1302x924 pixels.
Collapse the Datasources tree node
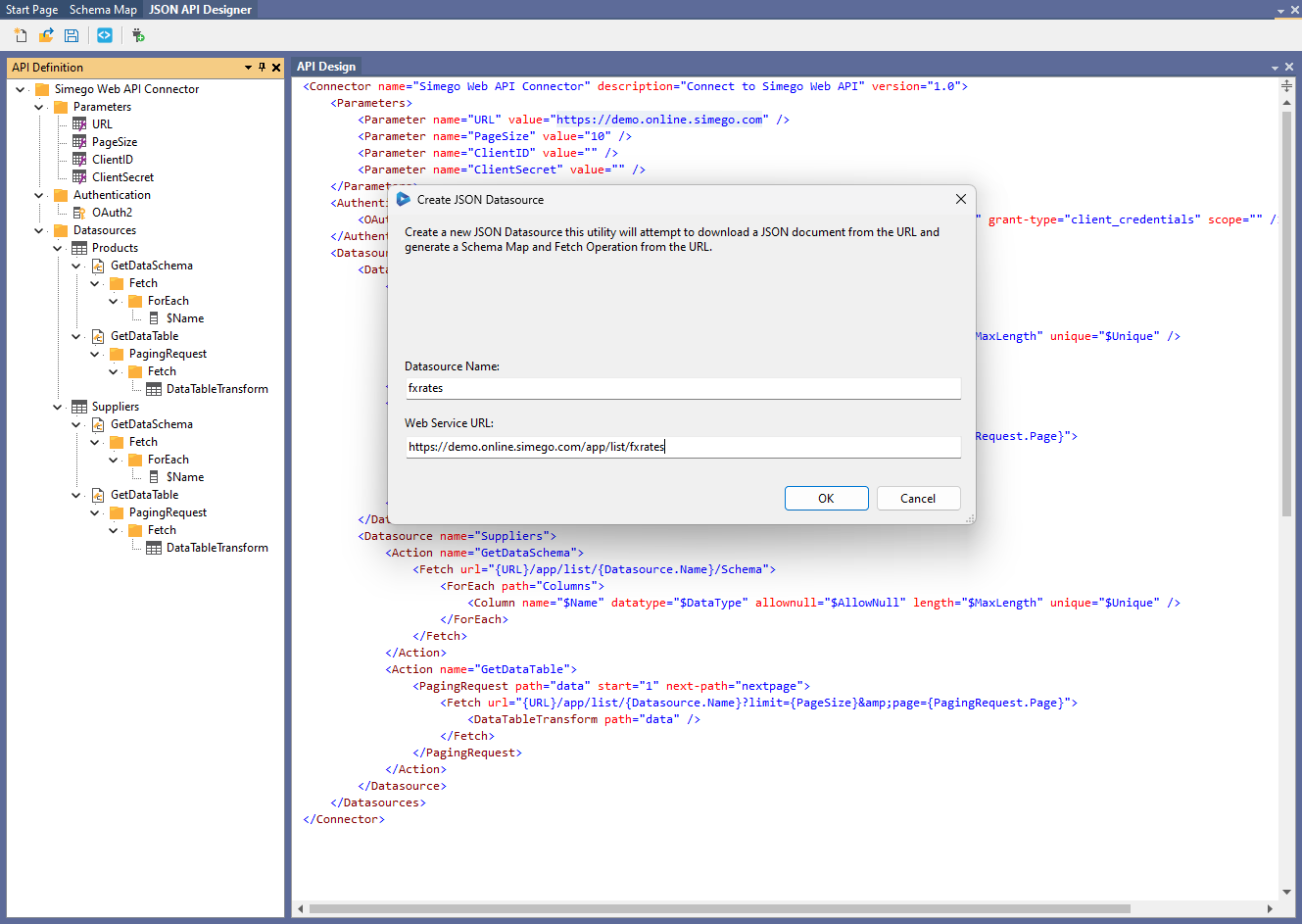tap(38, 230)
